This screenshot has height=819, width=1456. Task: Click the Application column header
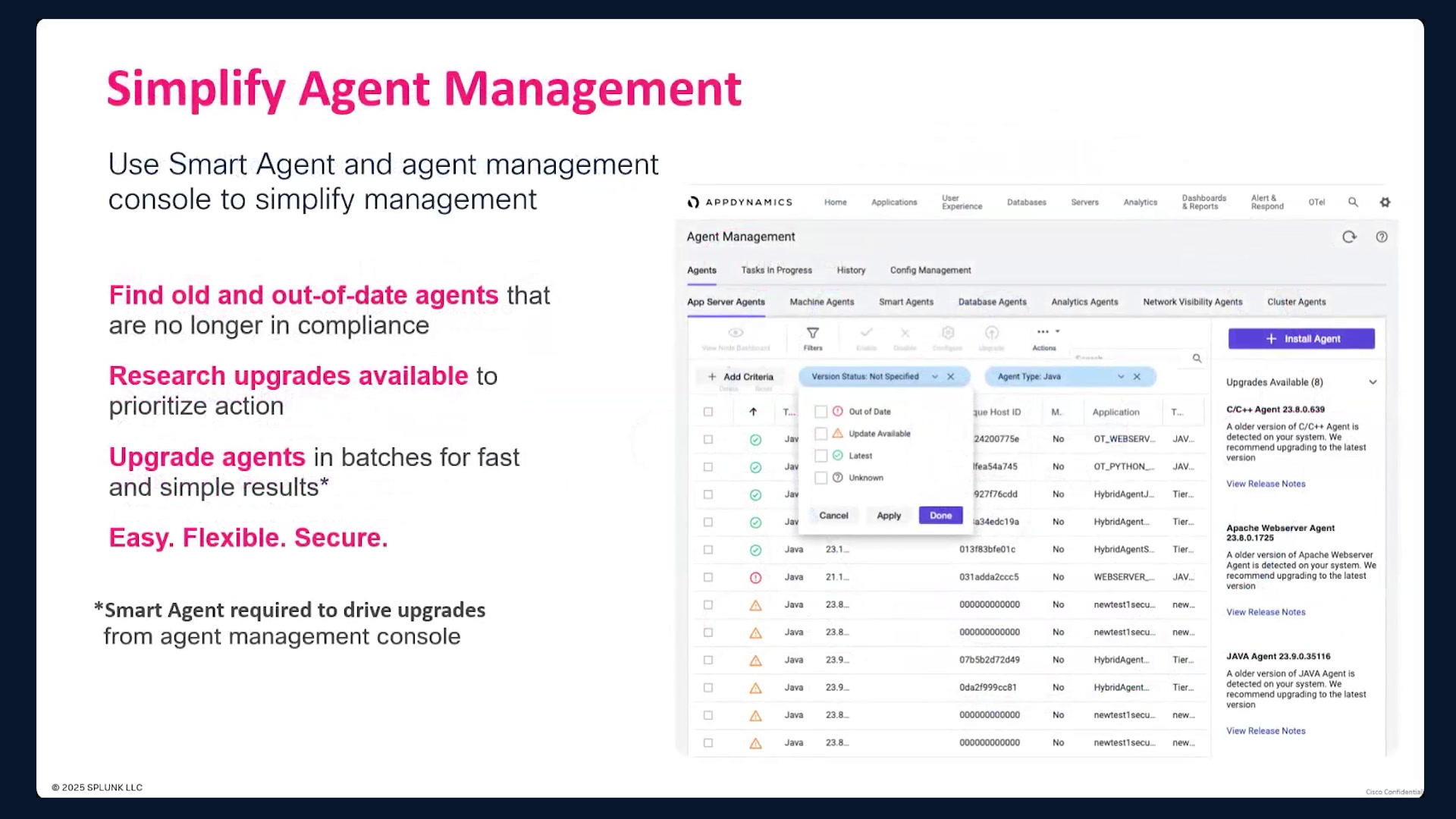point(1116,412)
